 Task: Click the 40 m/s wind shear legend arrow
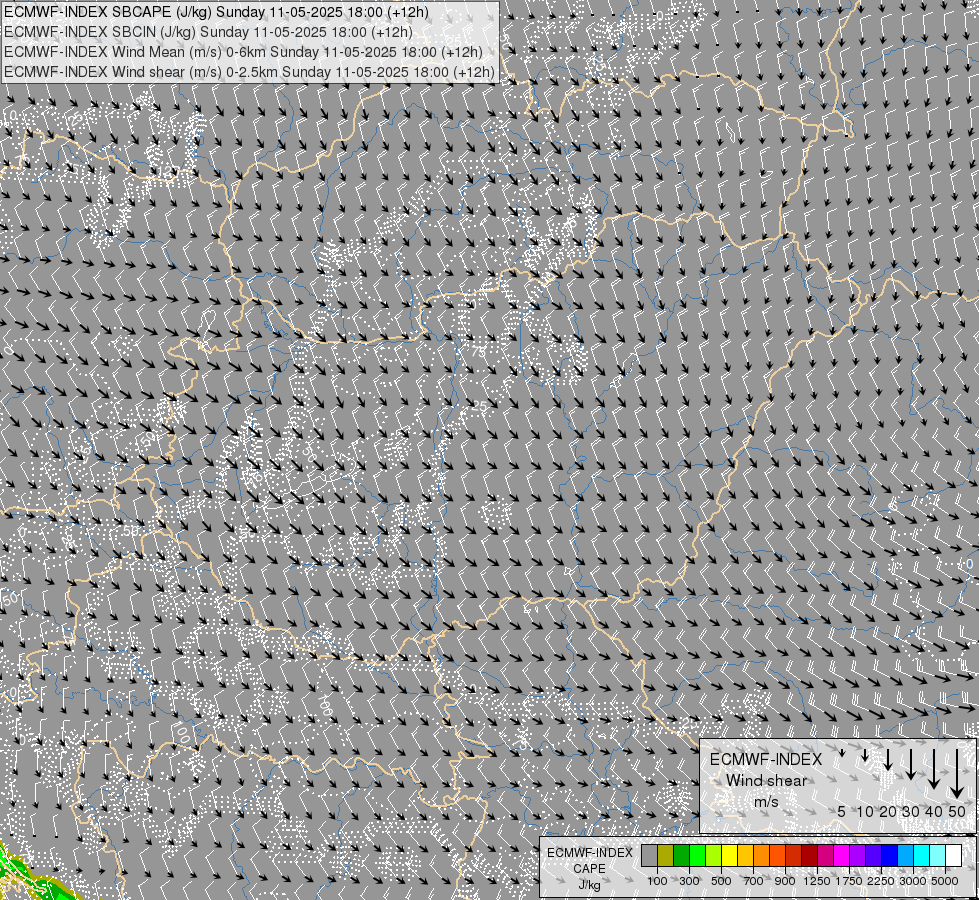point(934,768)
